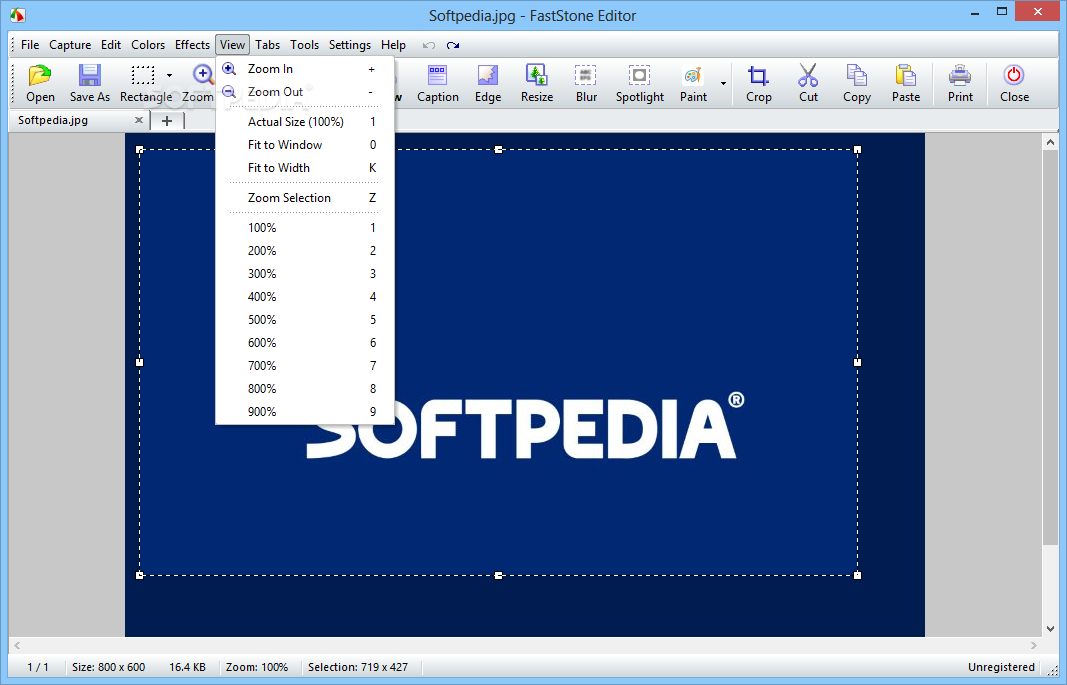Click the 16.4 KB file size text

[187, 667]
